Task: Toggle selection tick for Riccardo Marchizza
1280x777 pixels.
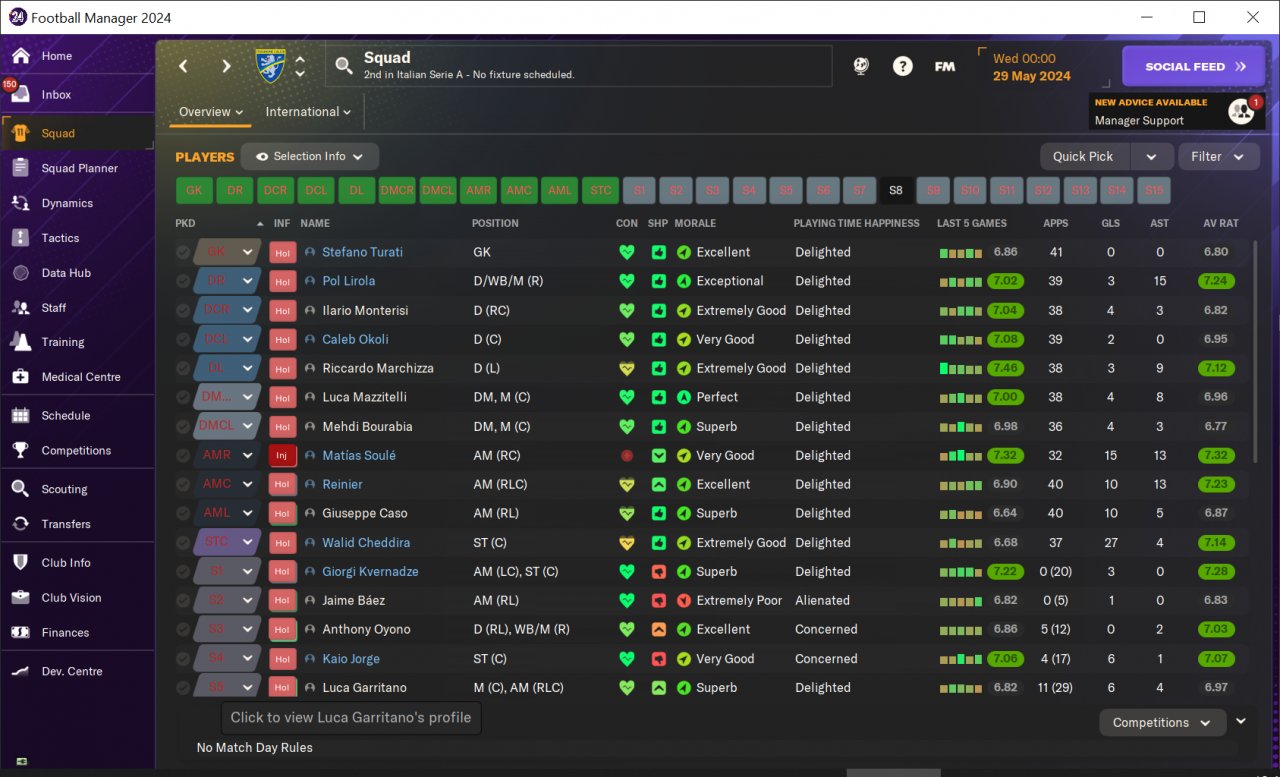Action: point(183,369)
